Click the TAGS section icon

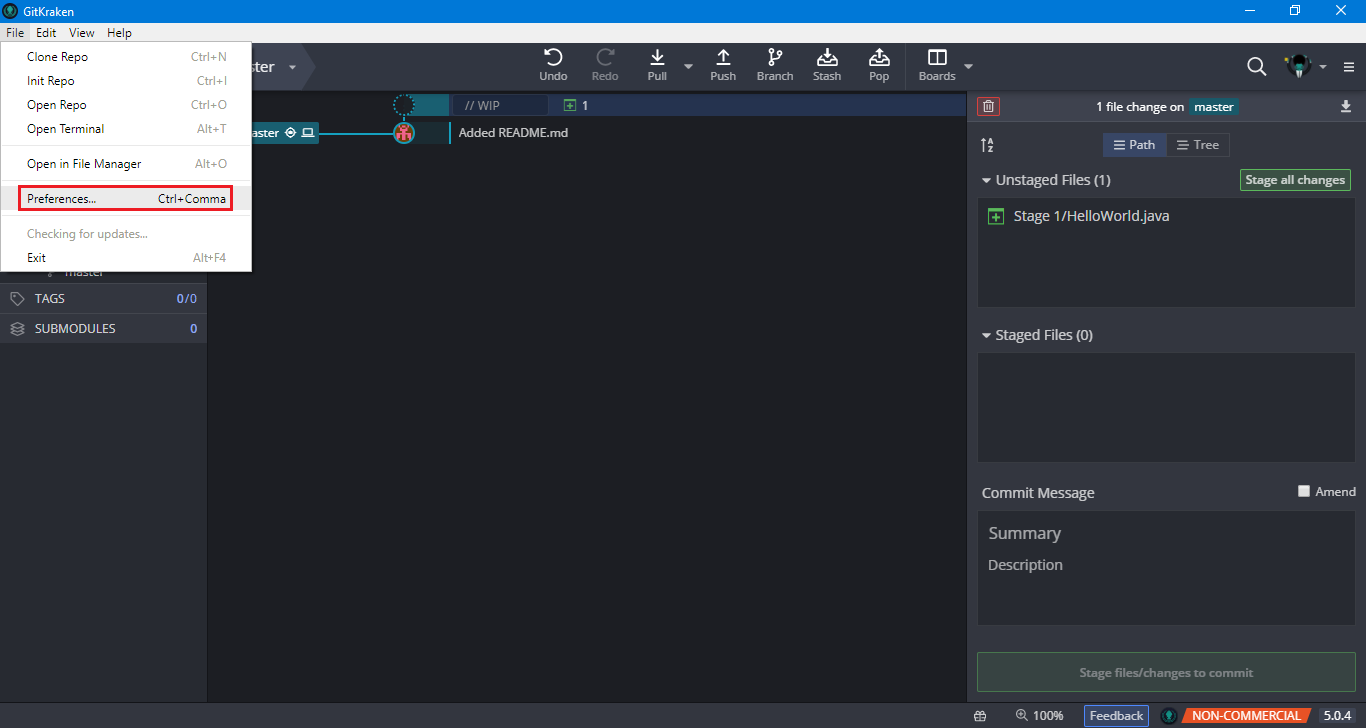click(x=17, y=299)
